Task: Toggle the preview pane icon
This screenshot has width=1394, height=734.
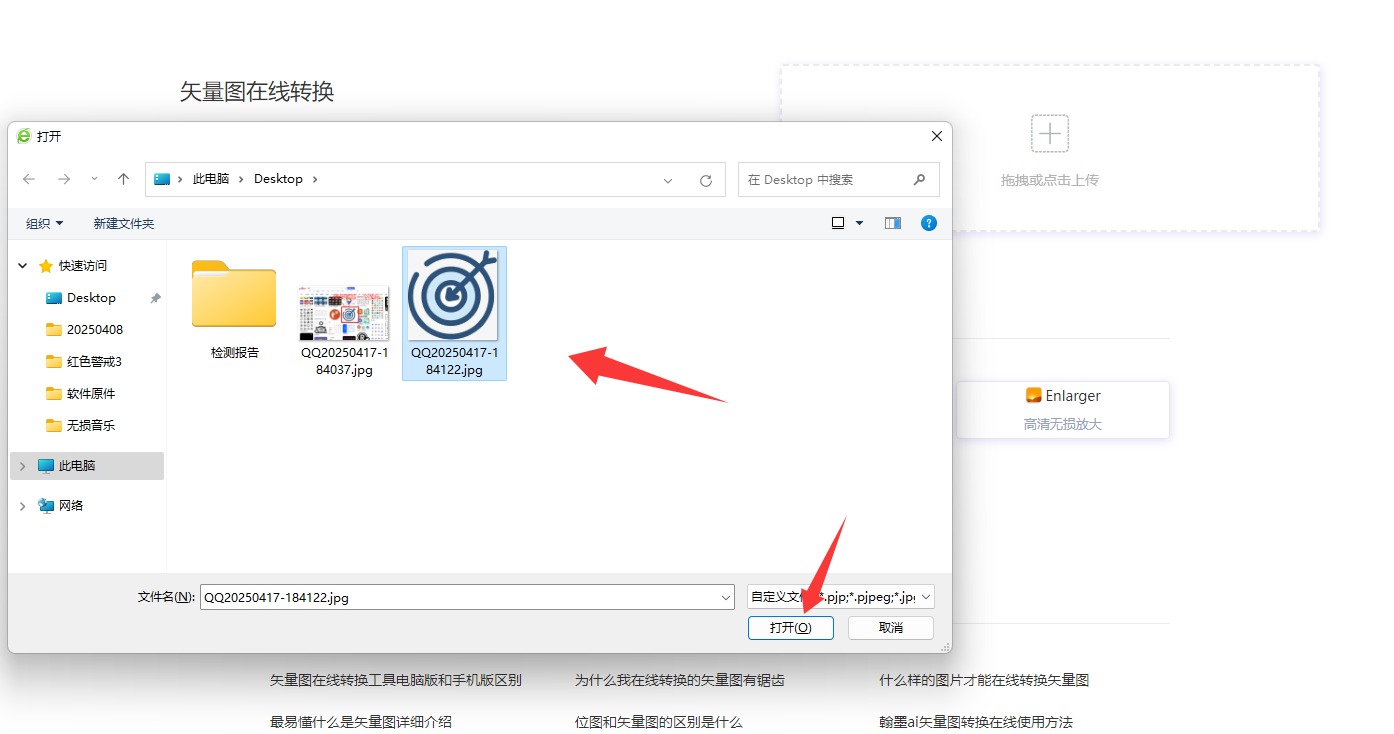Action: point(892,223)
